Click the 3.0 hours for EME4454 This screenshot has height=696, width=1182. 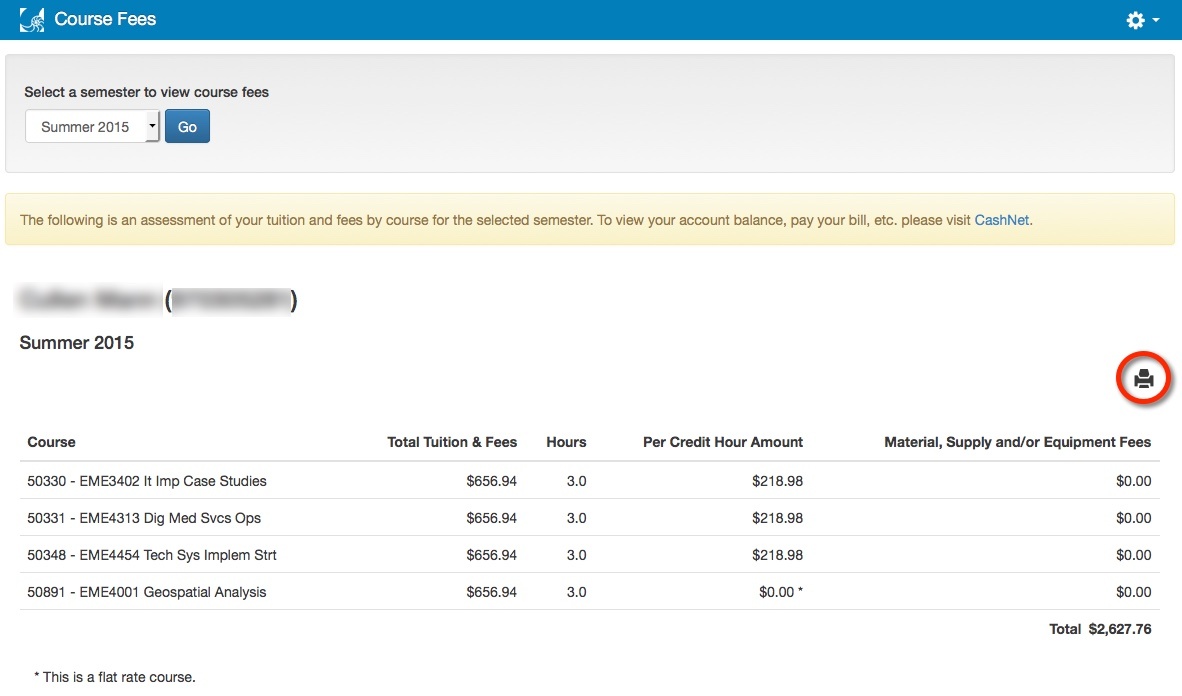point(577,555)
